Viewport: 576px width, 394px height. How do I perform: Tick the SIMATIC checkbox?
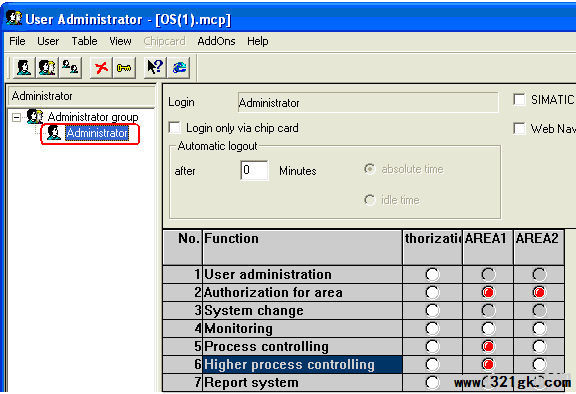click(519, 100)
